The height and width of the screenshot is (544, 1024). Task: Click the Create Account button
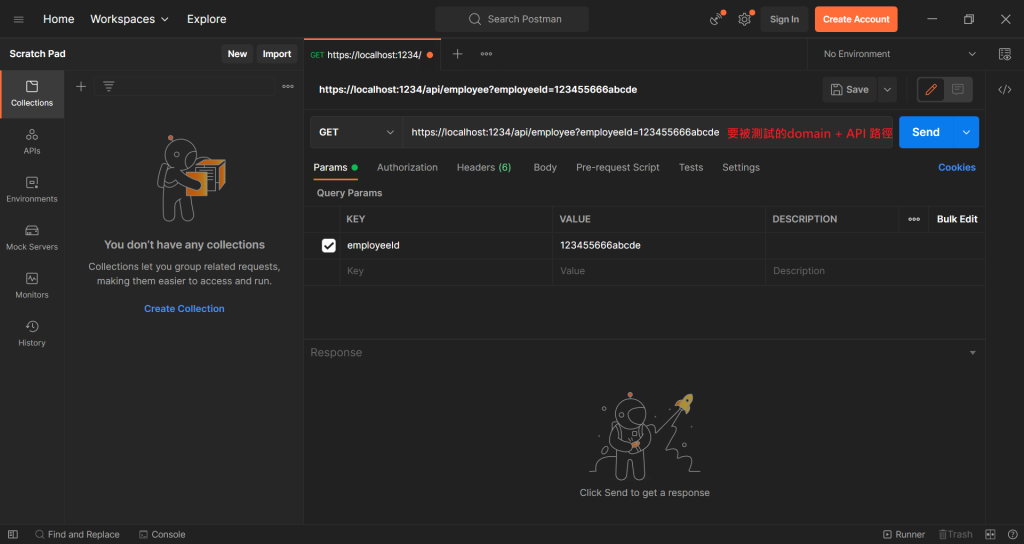pos(856,19)
